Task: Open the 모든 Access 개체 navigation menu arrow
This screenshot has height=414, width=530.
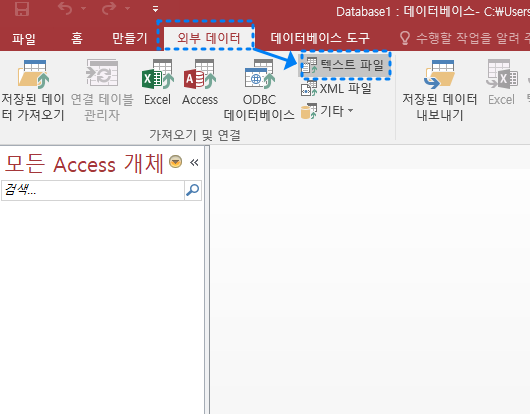Action: click(x=175, y=162)
